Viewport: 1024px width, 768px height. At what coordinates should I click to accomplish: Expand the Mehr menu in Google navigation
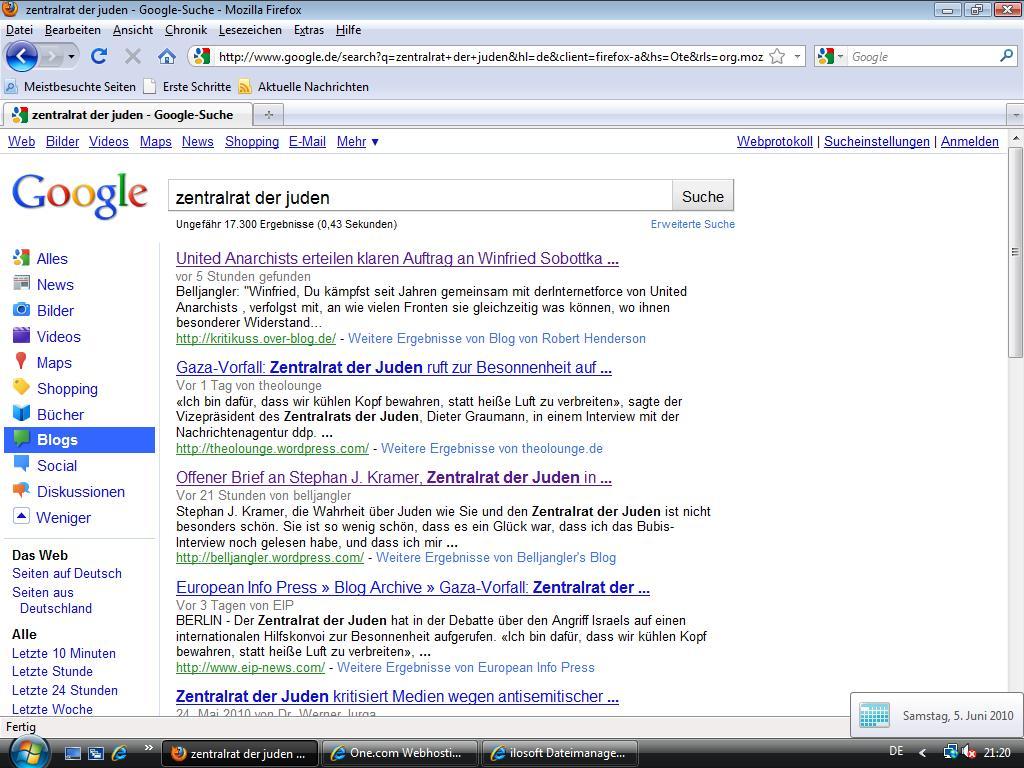coord(357,141)
